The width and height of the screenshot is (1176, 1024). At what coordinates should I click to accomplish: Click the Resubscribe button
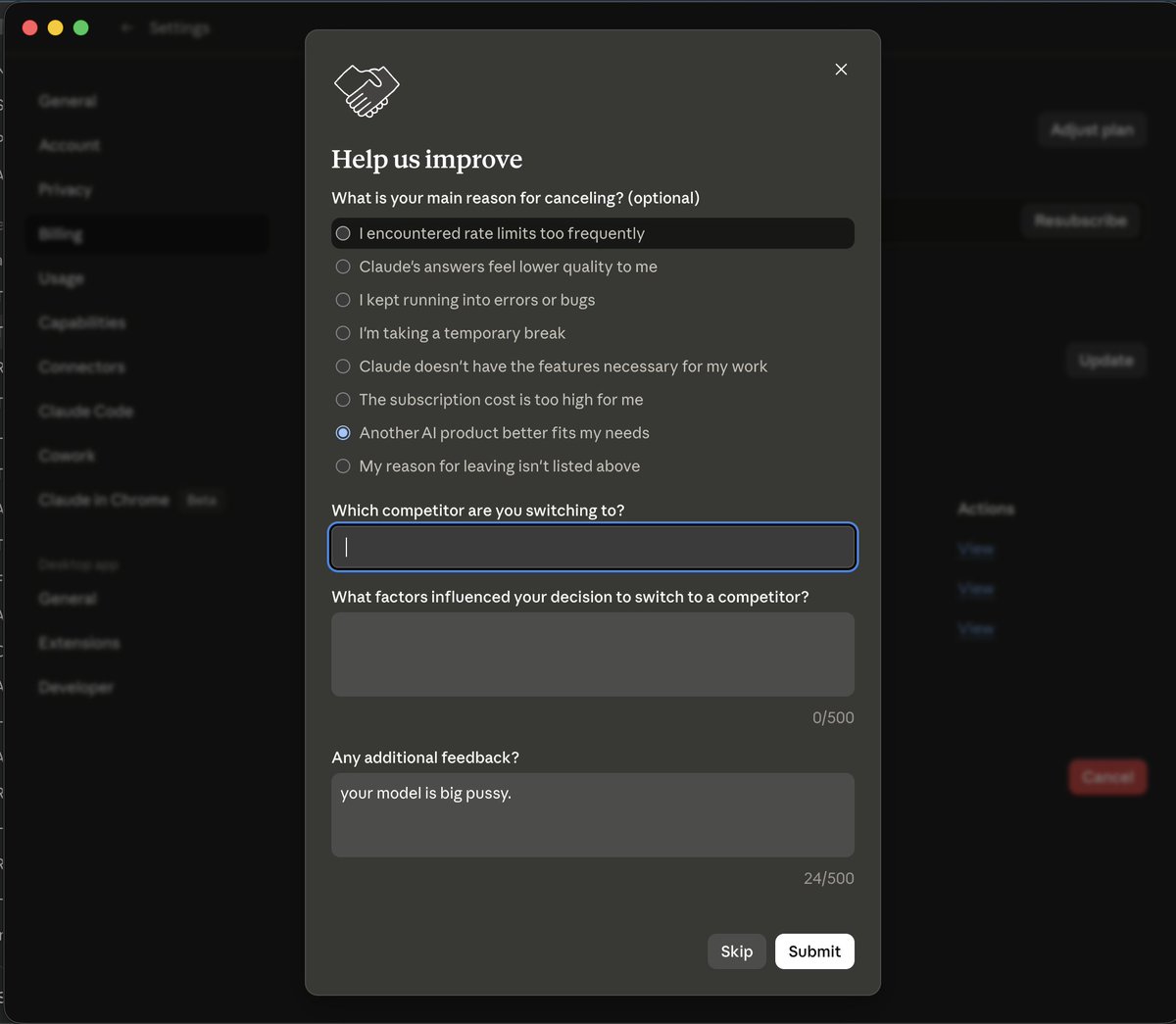pos(1081,220)
